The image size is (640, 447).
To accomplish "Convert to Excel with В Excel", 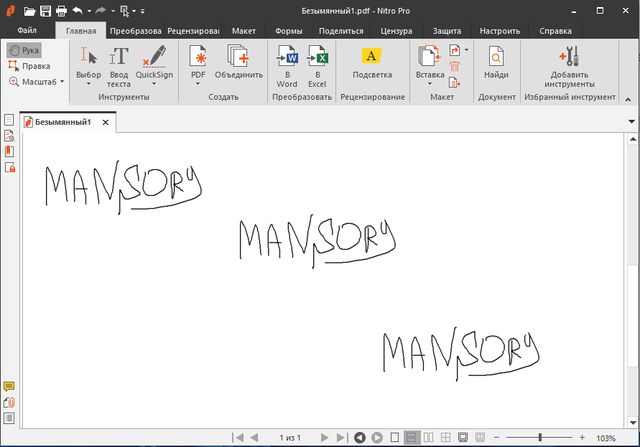I will [x=318, y=57].
